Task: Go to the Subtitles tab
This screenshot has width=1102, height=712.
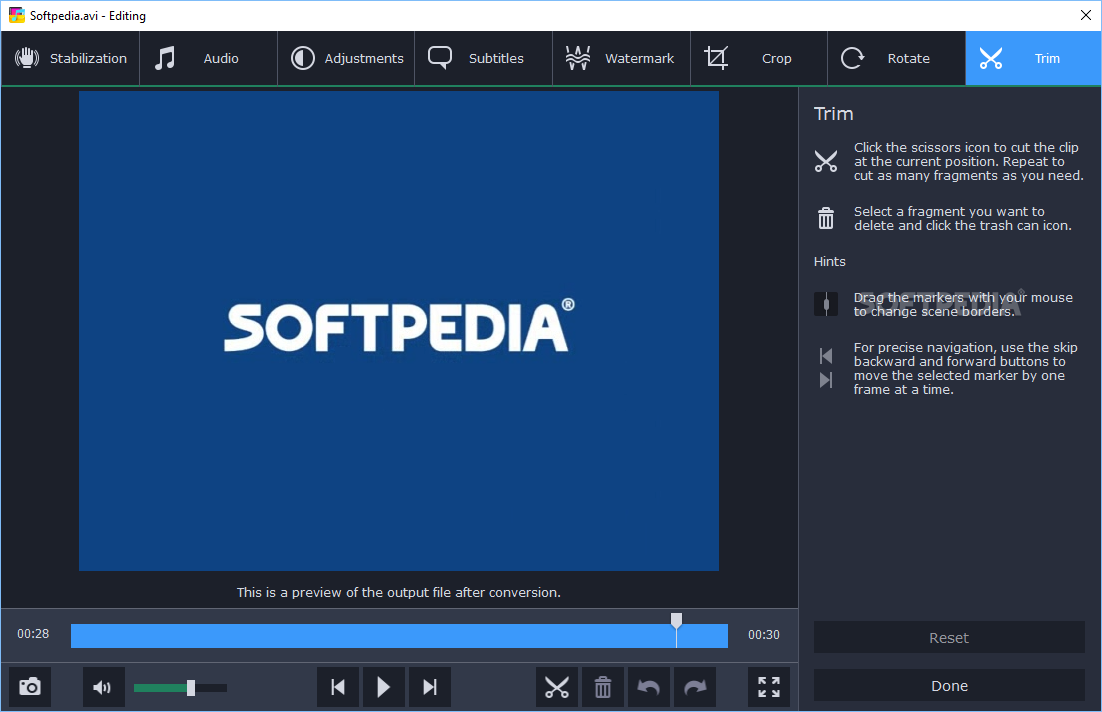Action: [484, 58]
